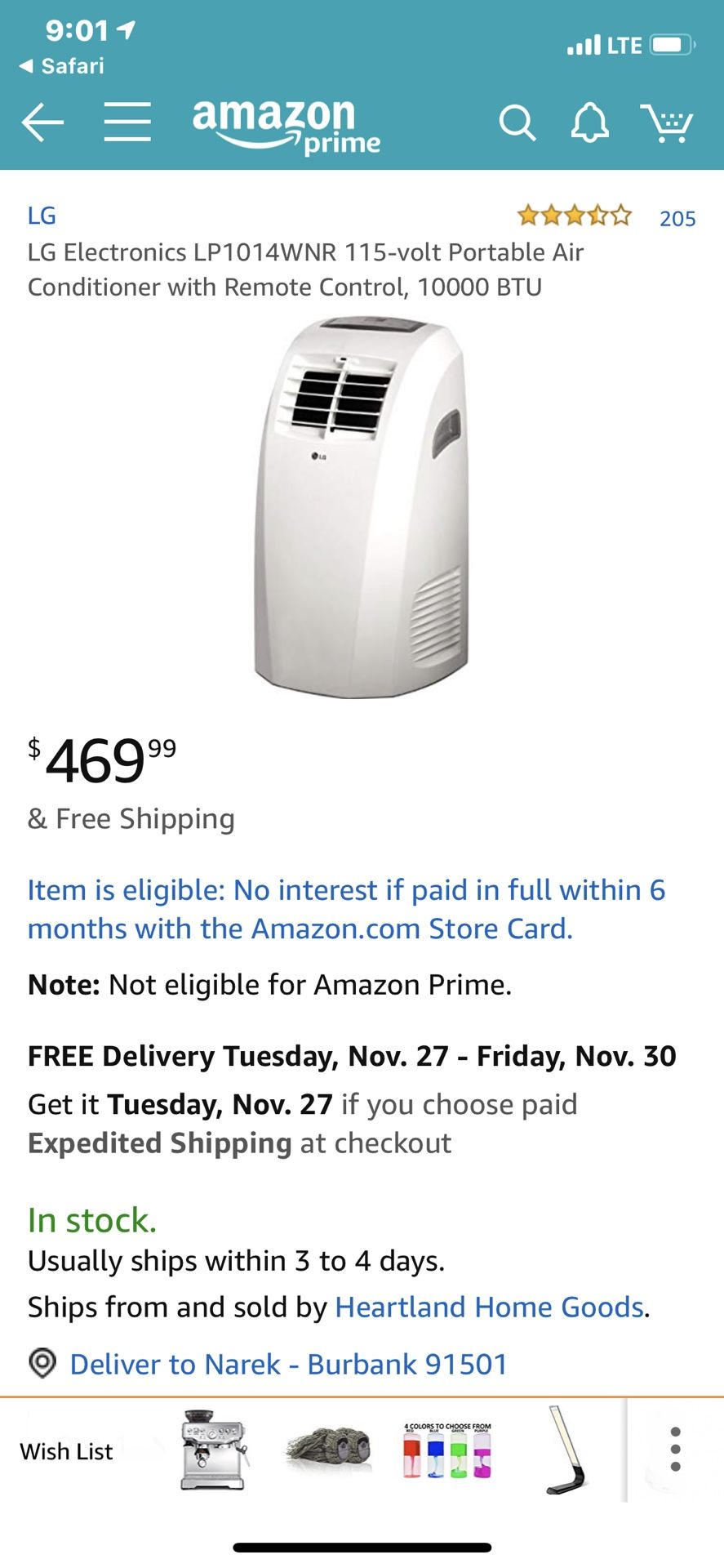Open the Wish List label
The image size is (724, 1568).
point(66,1451)
